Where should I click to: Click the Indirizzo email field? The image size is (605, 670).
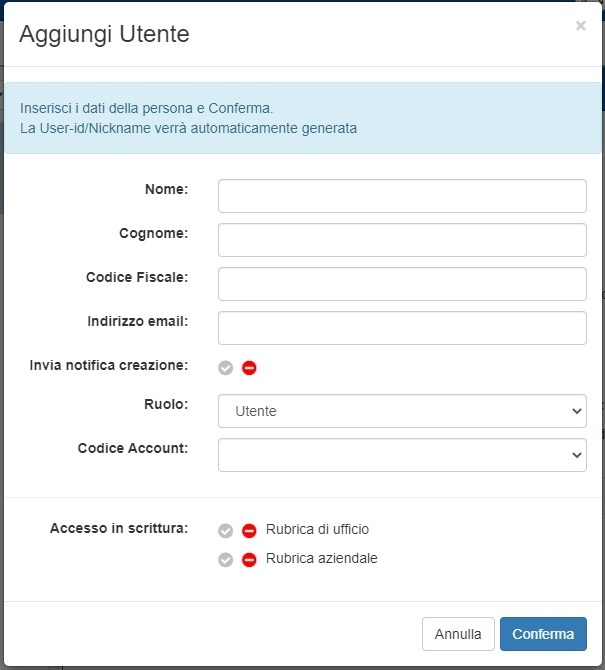[401, 328]
